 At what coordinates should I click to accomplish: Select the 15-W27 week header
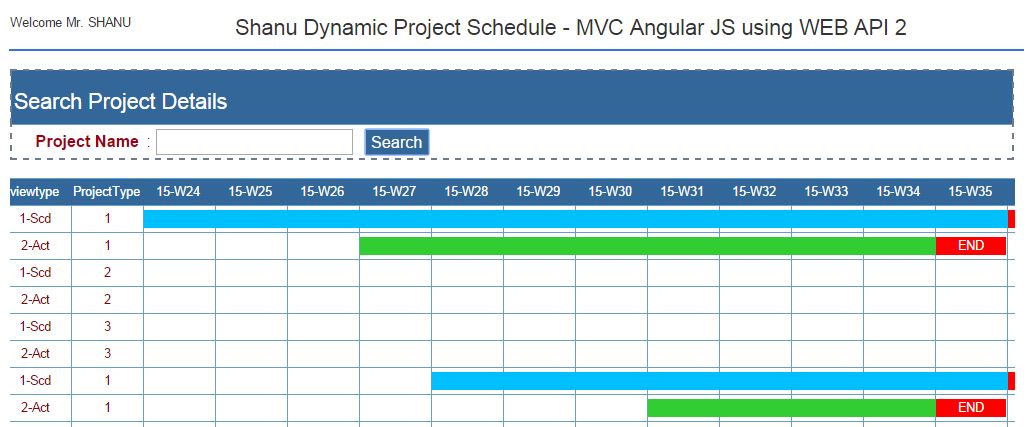(x=394, y=192)
